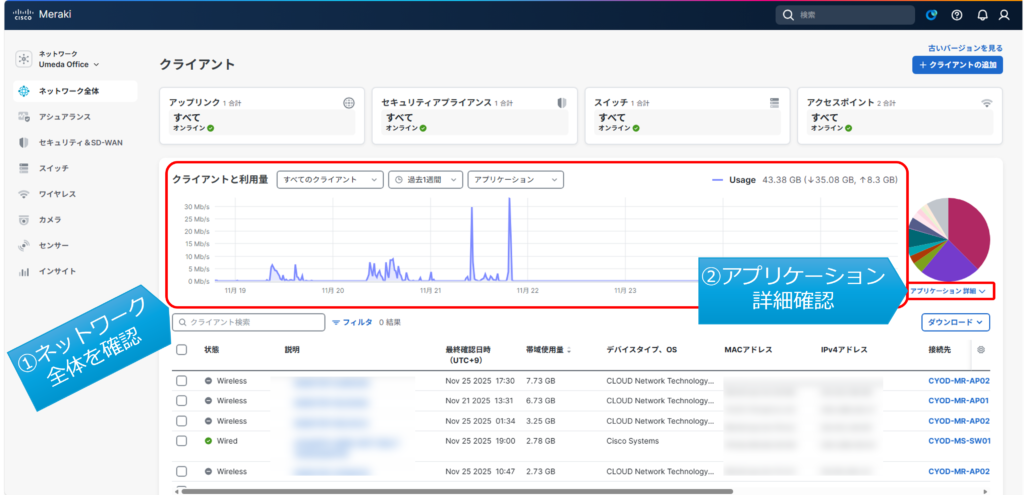1024x495 pixels.
Task: Open the help question-mark icon
Action: tap(957, 15)
